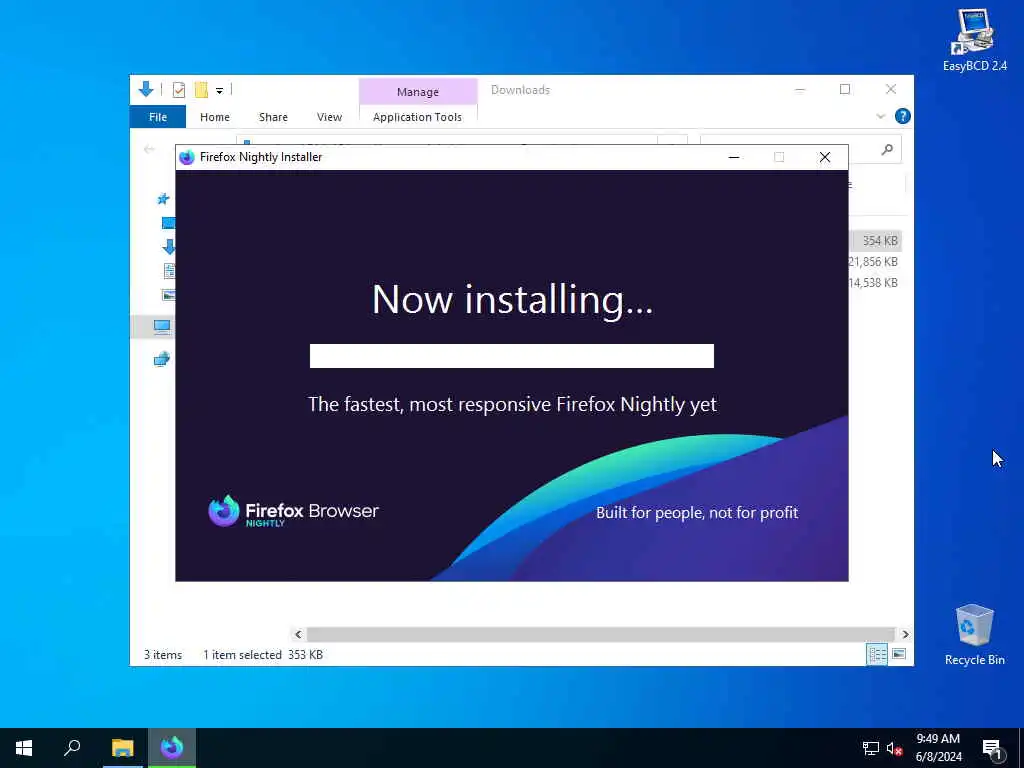Viewport: 1024px width, 768px height.
Task: Switch to details view layout icon
Action: pyautogui.click(x=876, y=654)
